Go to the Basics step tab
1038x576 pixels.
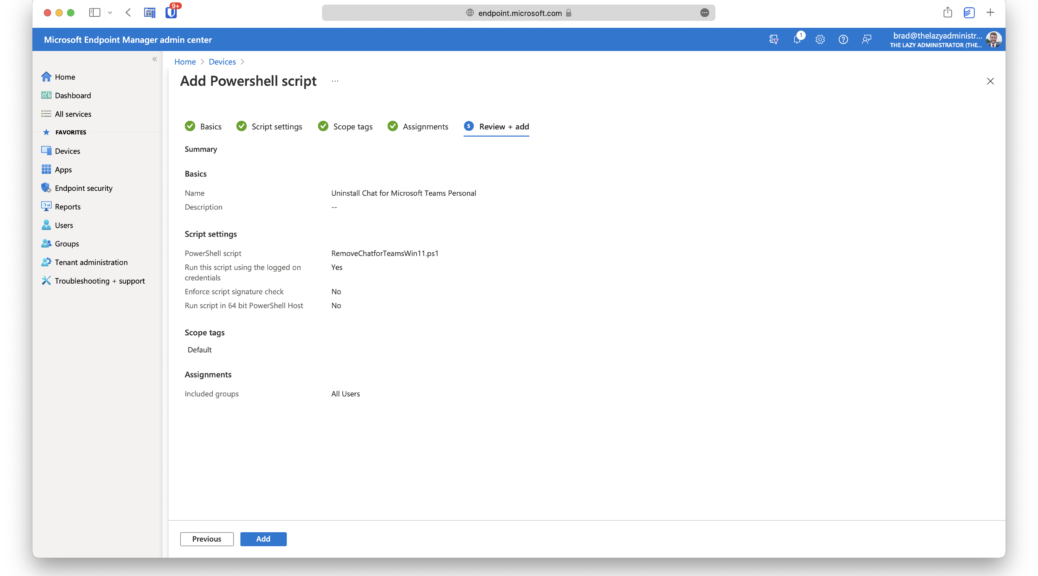203,126
